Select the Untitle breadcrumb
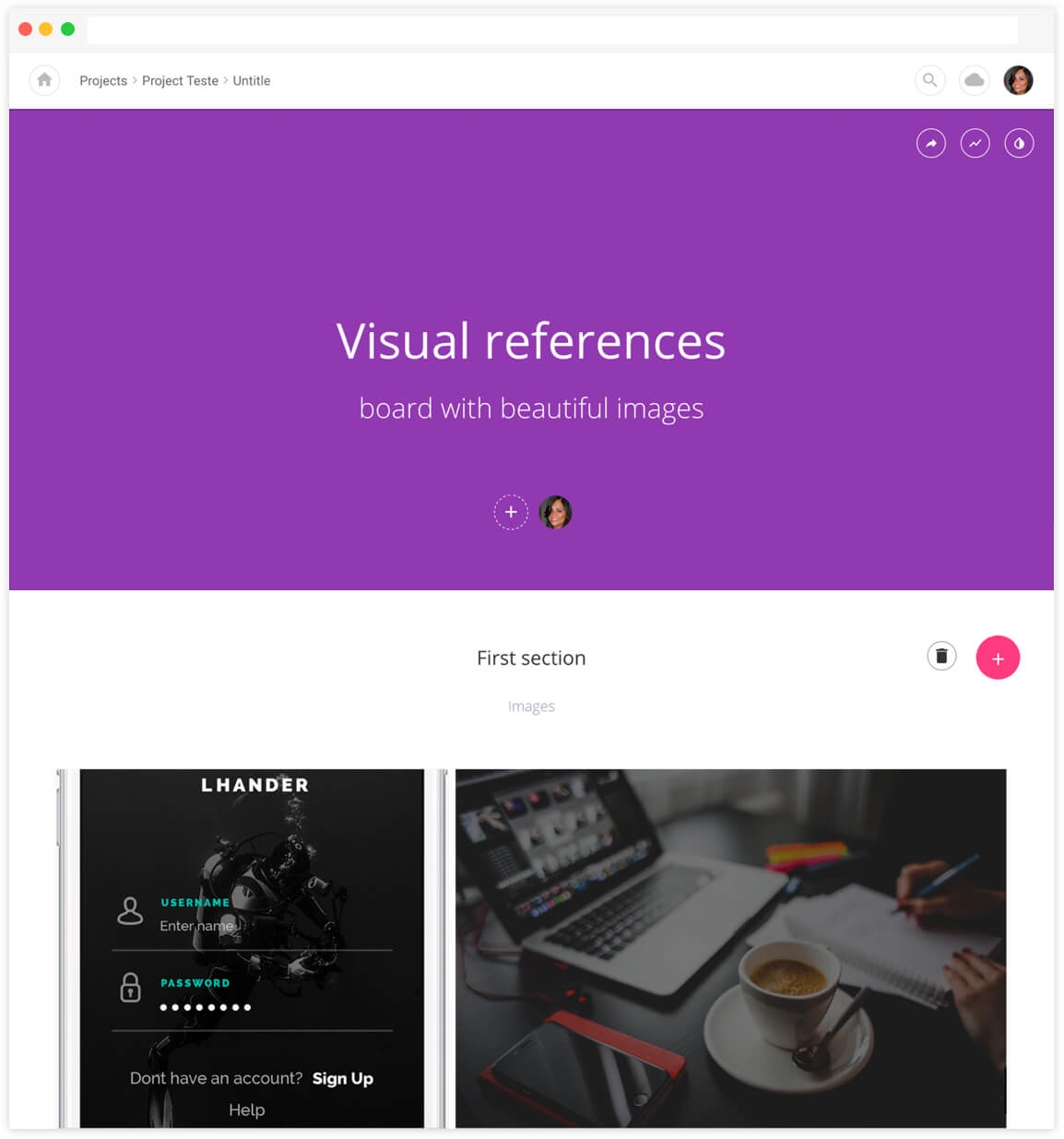Image resolution: width=1064 pixels, height=1139 pixels. pyautogui.click(x=252, y=81)
